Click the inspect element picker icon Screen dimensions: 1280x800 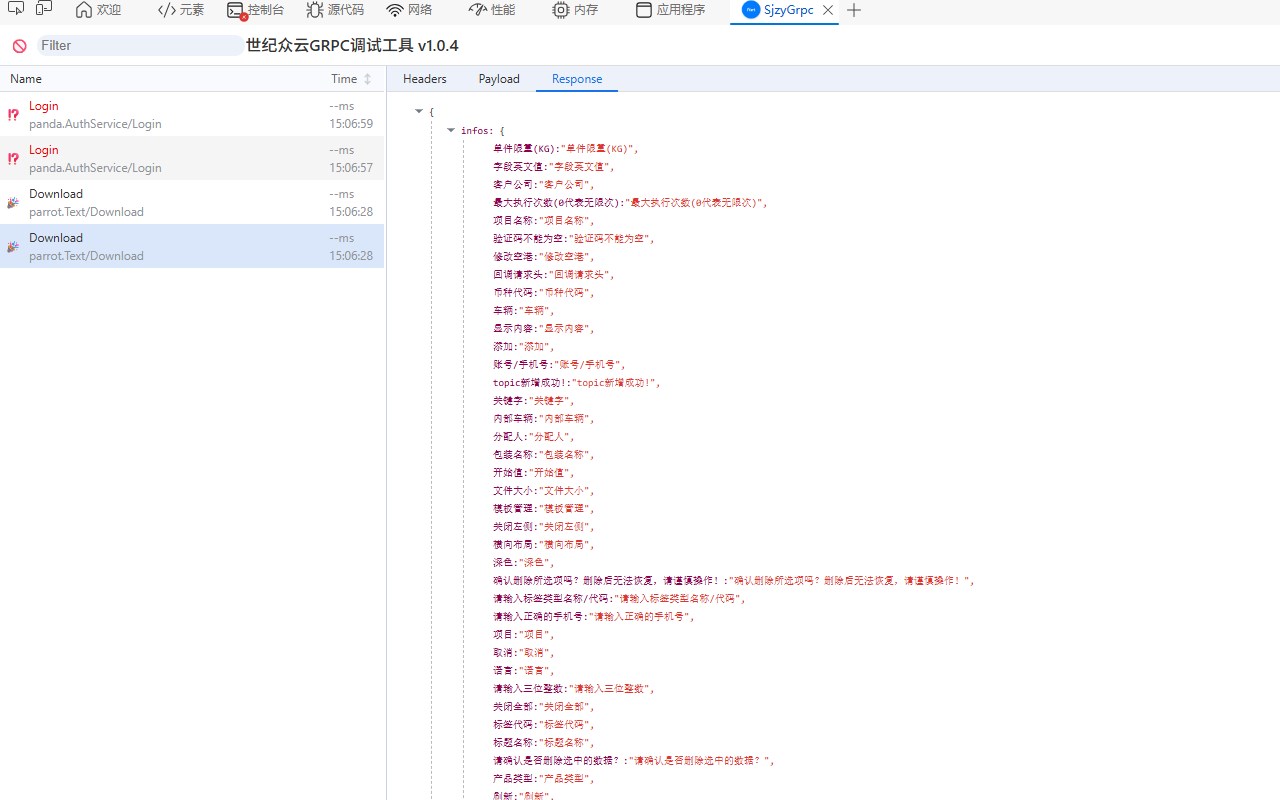click(15, 9)
